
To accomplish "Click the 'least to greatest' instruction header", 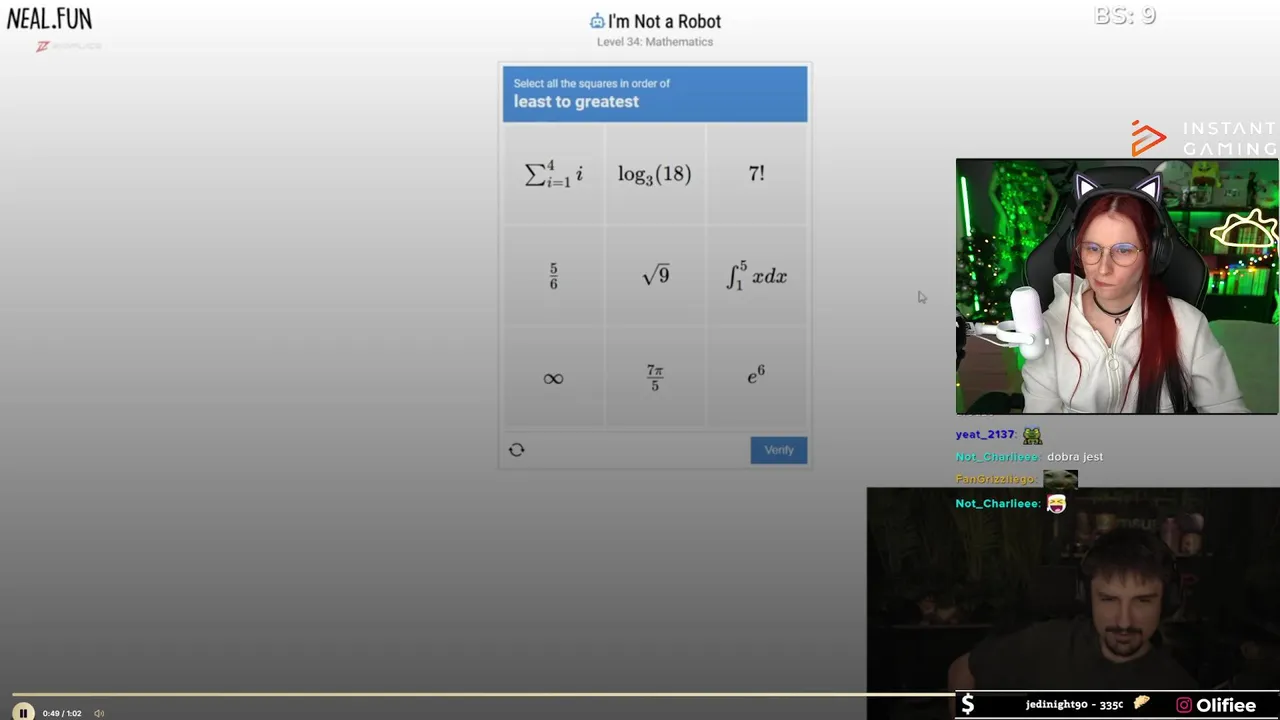I will [576, 102].
